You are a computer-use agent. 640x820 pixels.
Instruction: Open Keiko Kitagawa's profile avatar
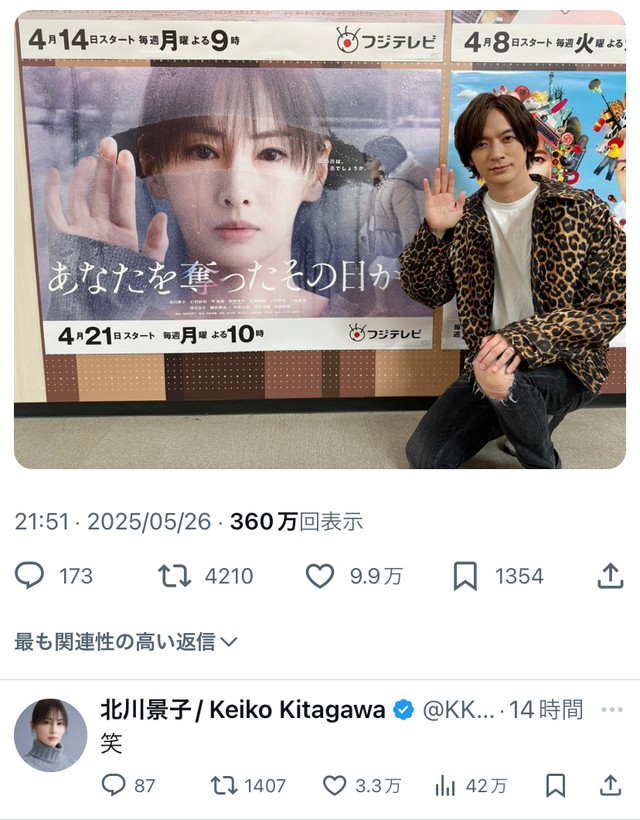51,735
